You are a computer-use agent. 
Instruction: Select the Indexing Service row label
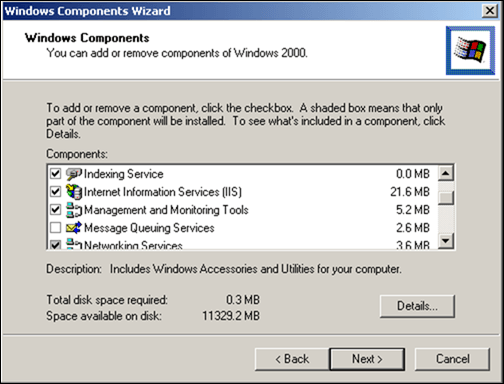(124, 174)
